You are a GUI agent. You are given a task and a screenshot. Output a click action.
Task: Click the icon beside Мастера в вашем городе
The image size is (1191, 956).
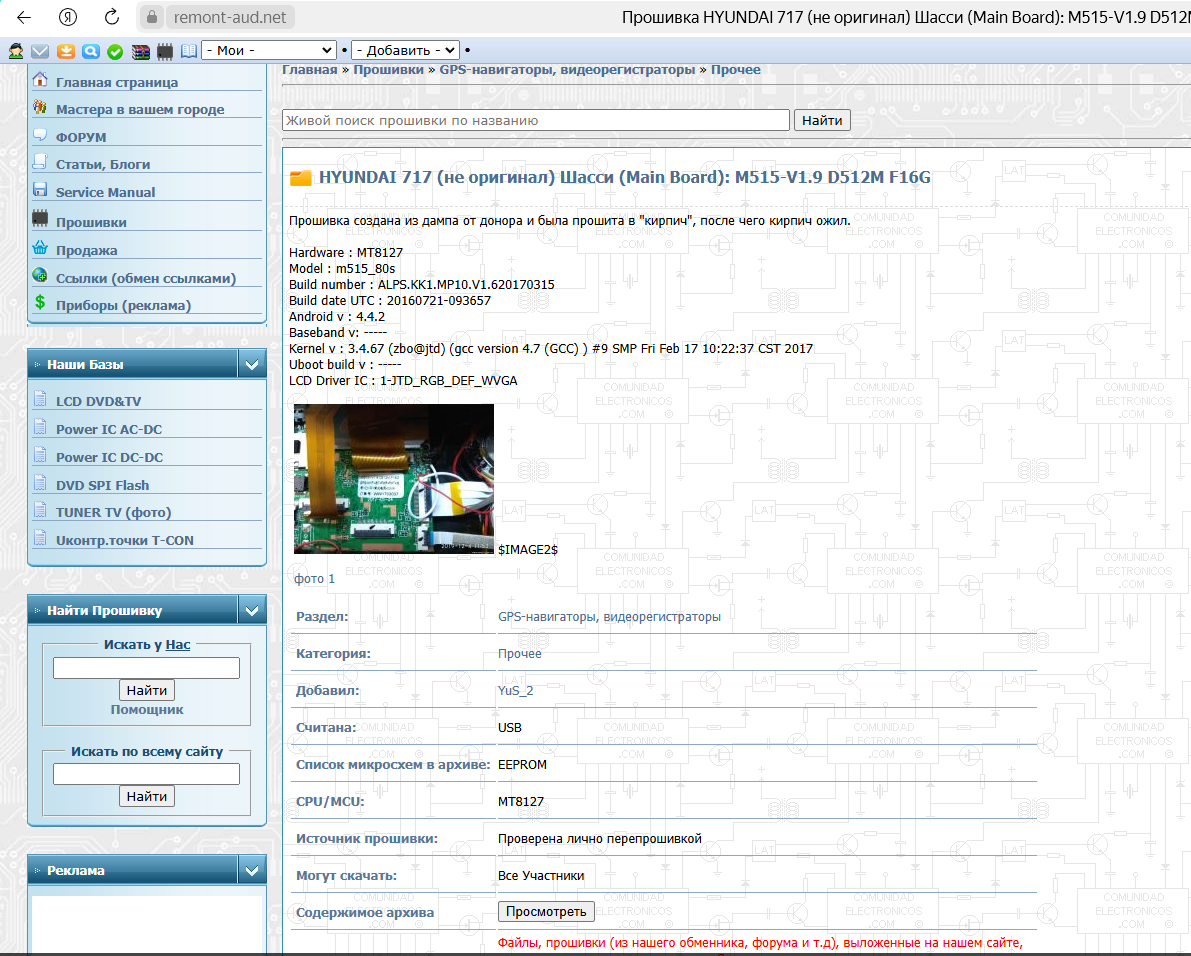pyautogui.click(x=40, y=108)
